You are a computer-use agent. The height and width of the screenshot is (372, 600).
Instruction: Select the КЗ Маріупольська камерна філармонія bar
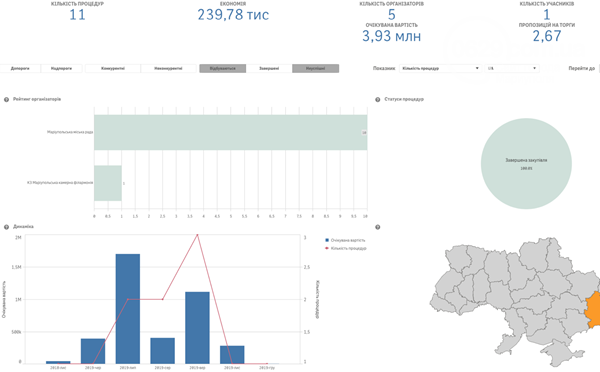[x=108, y=183]
